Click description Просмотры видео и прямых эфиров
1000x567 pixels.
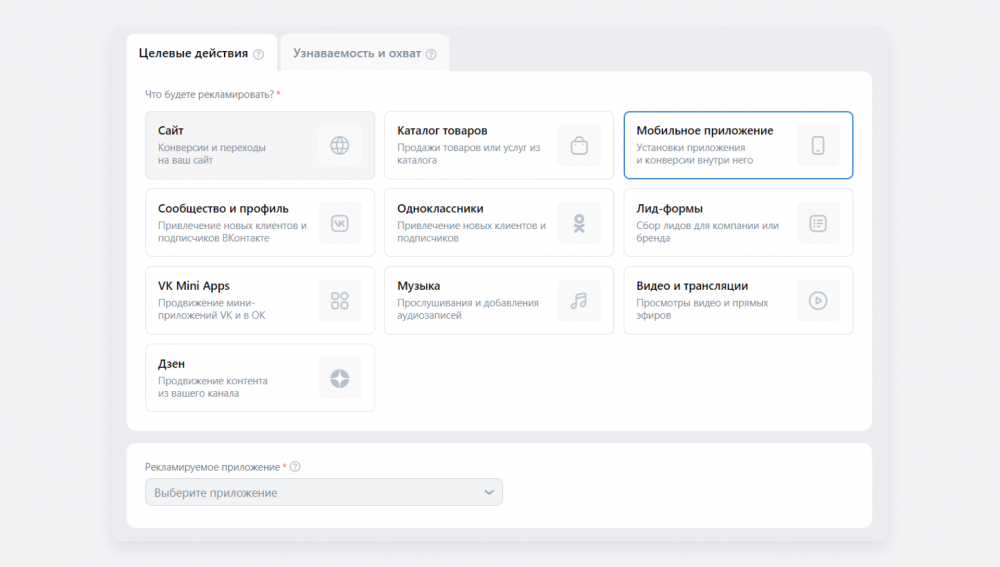(702, 309)
